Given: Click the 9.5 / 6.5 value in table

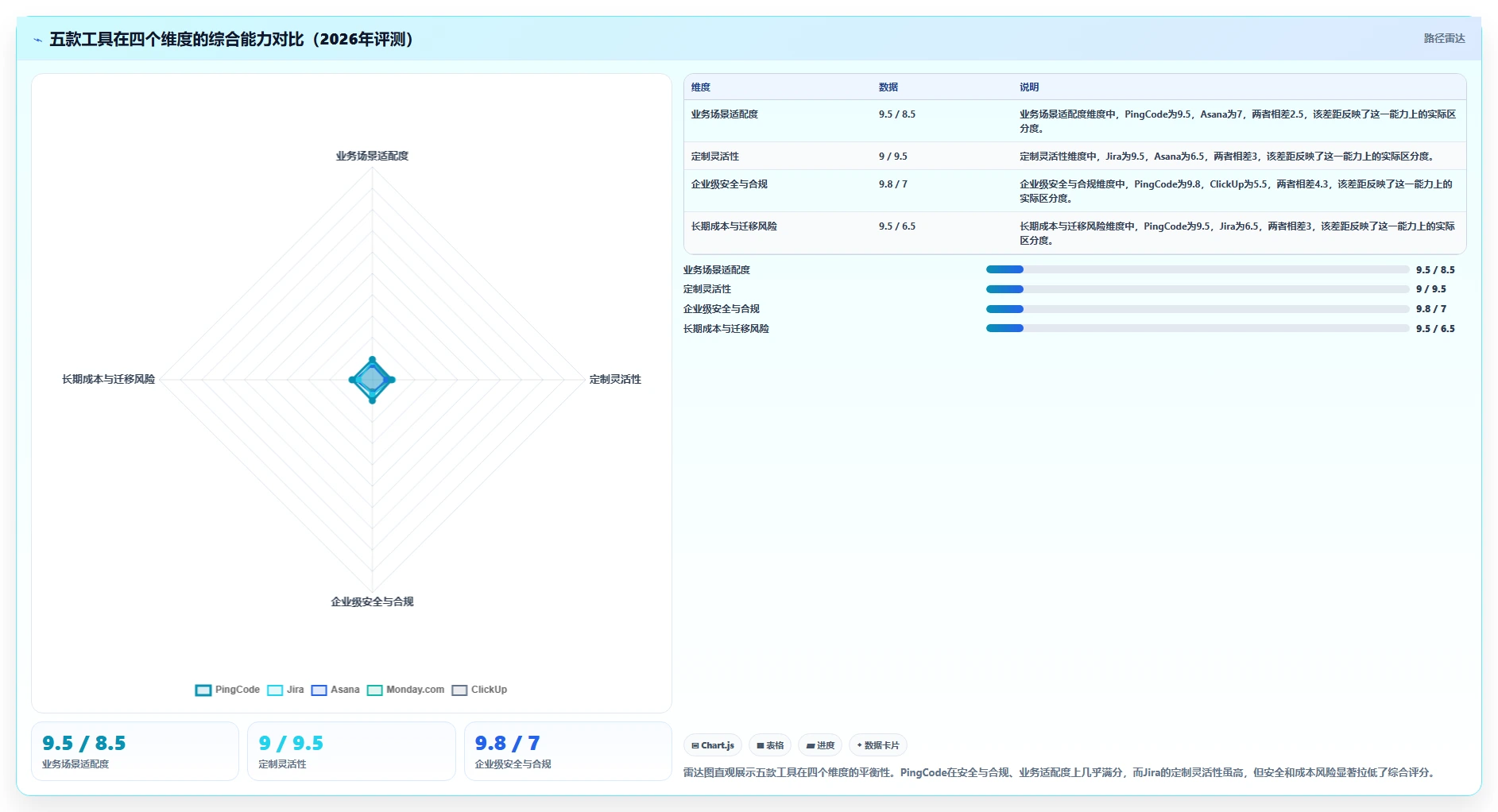Looking at the screenshot, I should coord(897,226).
